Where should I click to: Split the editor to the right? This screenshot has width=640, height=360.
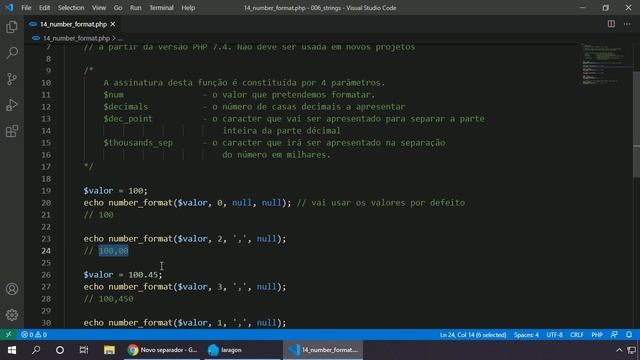point(611,24)
